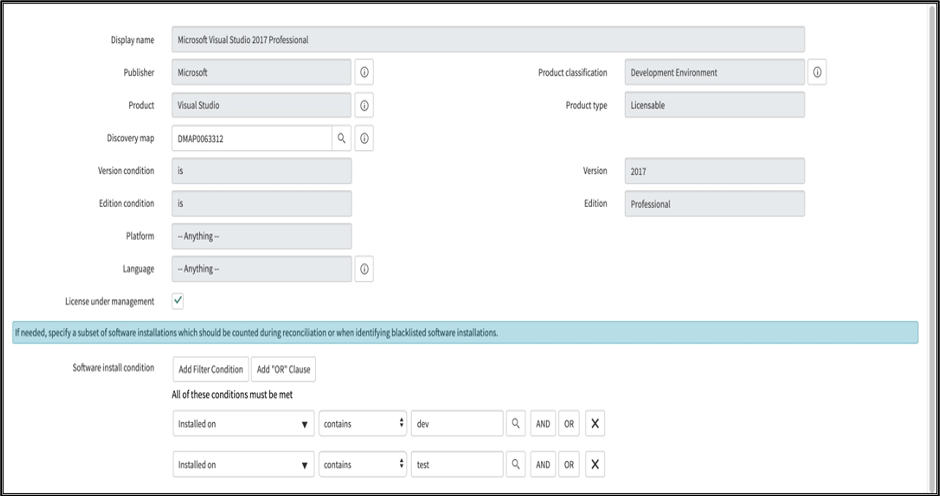Image resolution: width=940 pixels, height=496 pixels.
Task: Open the Platform Anything dropdown
Action: [261, 236]
